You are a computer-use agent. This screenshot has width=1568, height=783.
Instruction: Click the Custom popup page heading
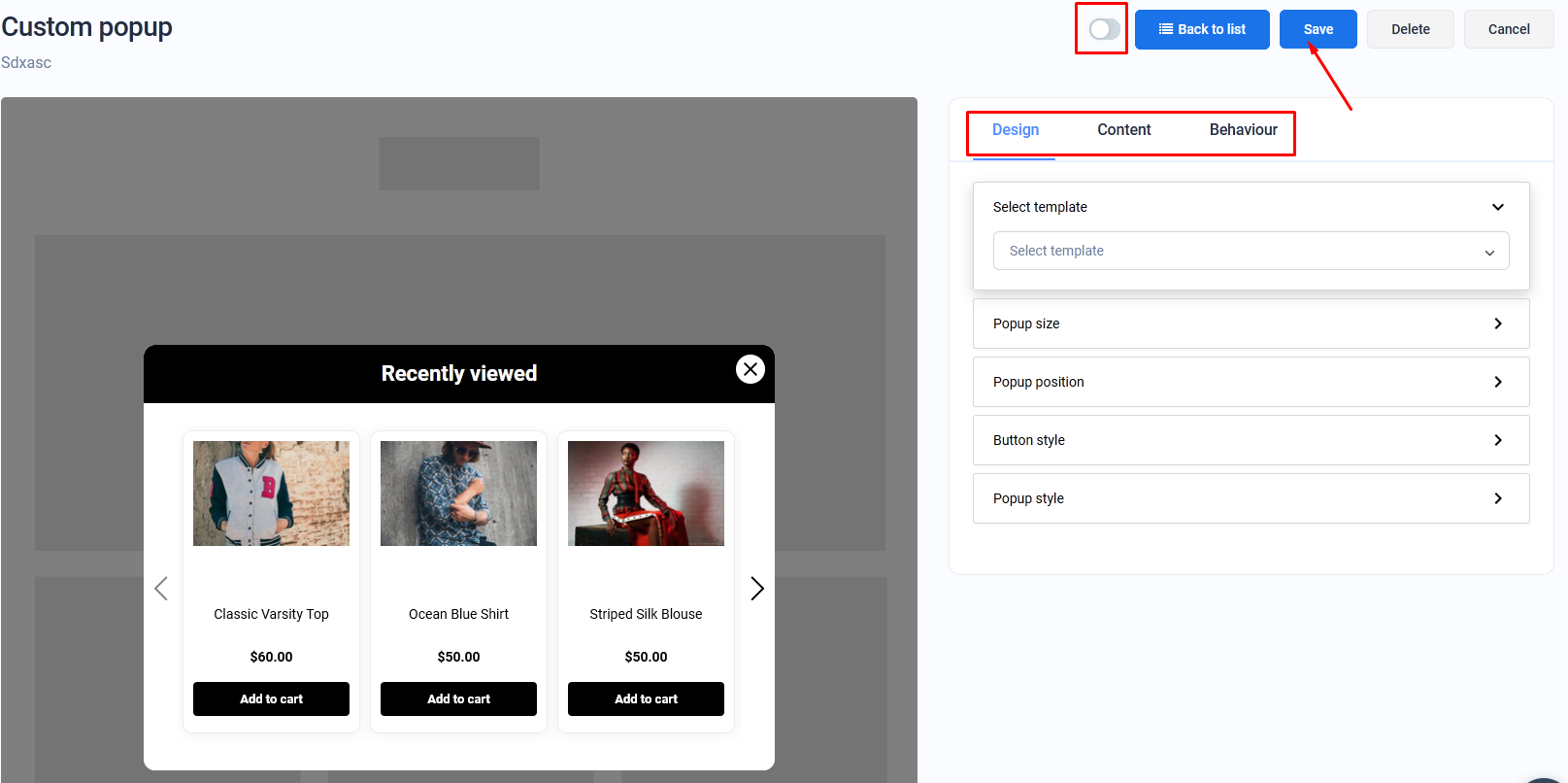pos(86,27)
